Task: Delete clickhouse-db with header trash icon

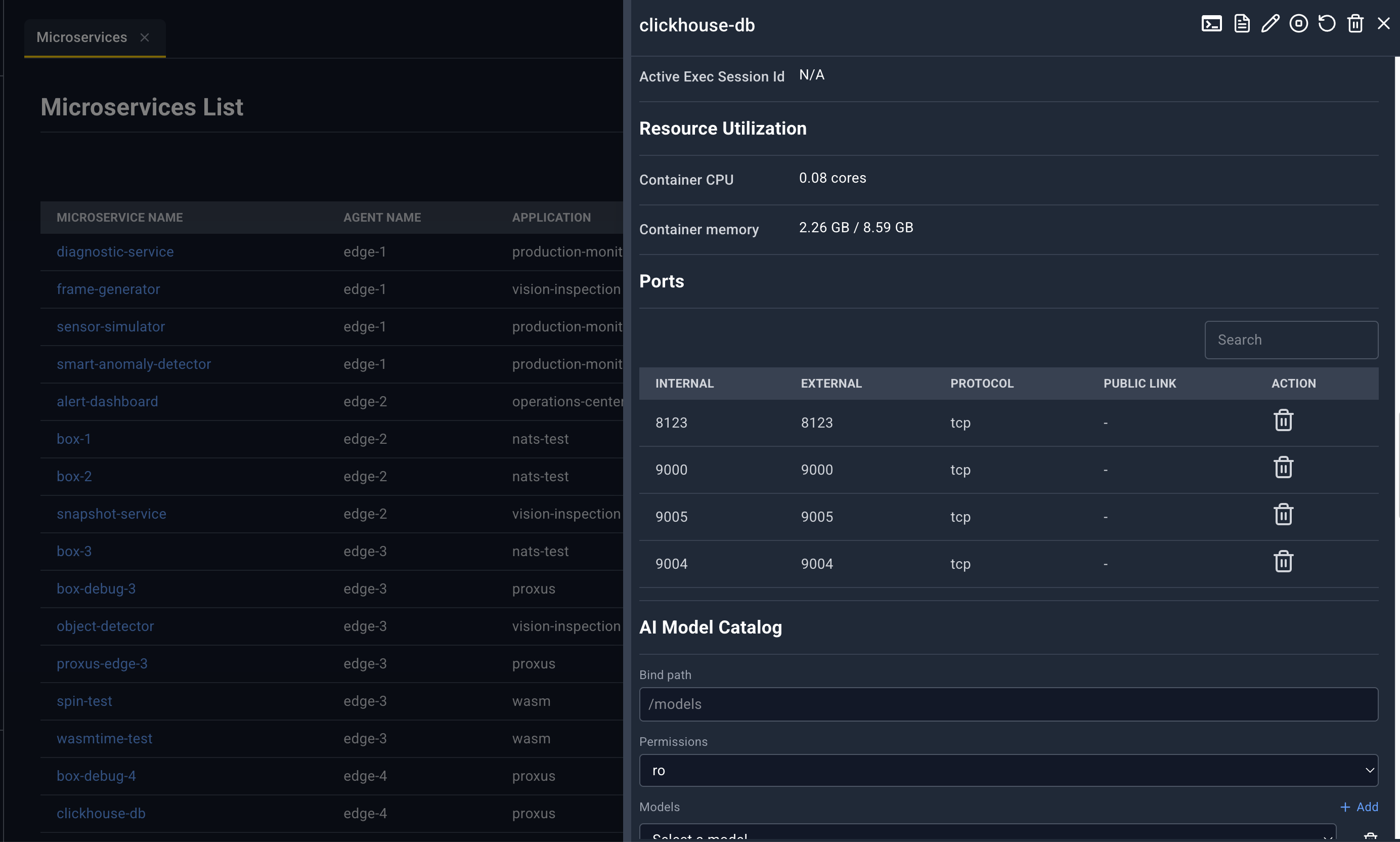Action: pos(1355,24)
